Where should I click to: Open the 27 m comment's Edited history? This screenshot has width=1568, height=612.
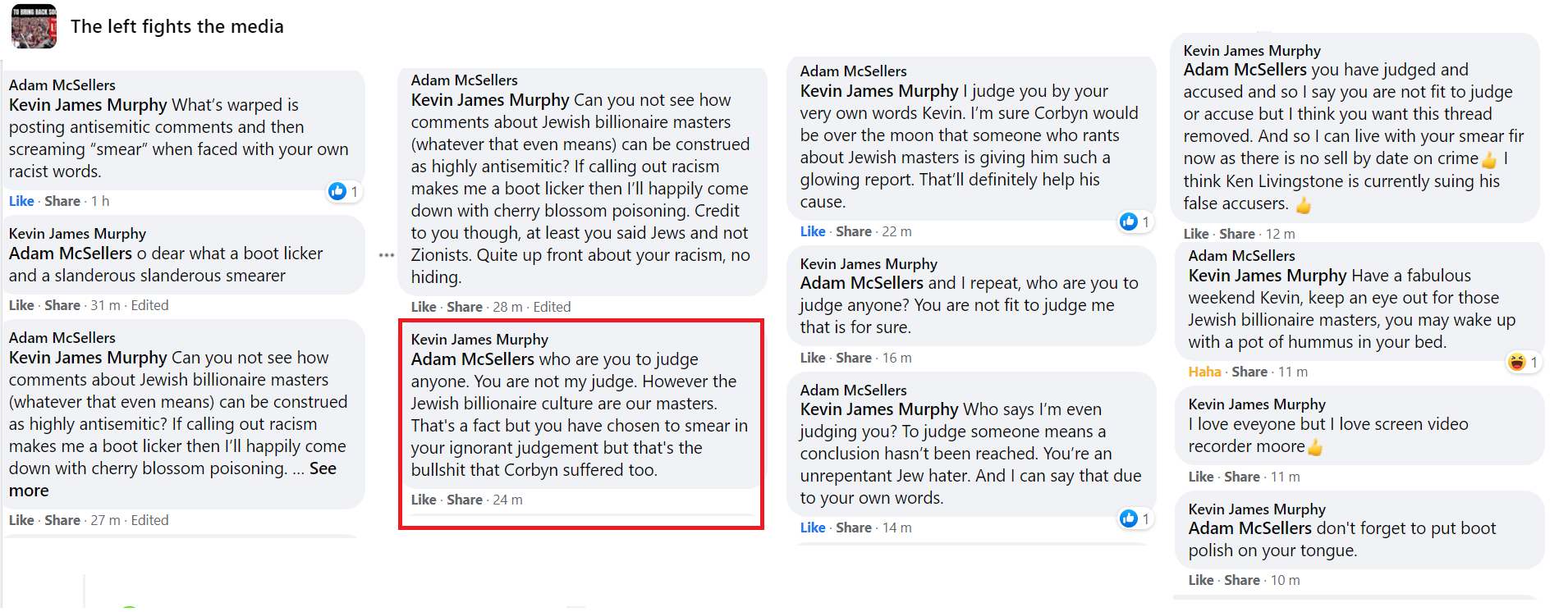[149, 520]
